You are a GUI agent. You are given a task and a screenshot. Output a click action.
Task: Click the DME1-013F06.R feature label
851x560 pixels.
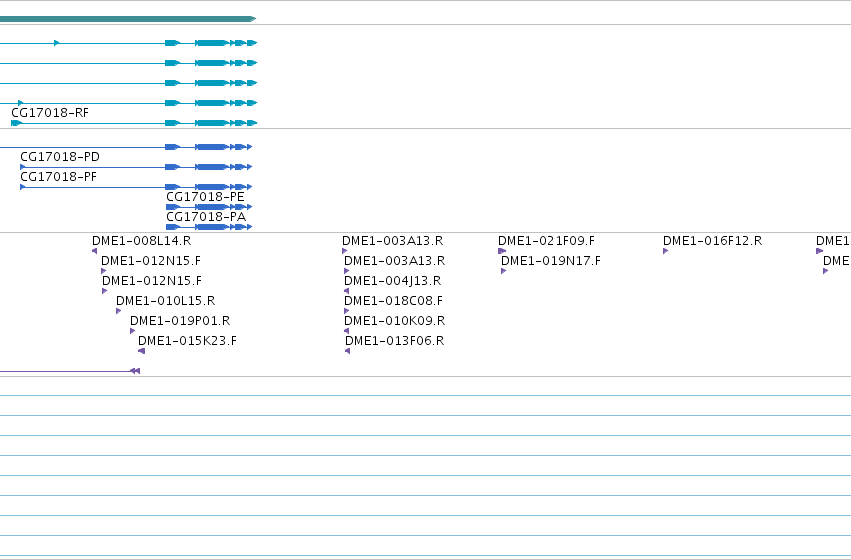coord(395,341)
